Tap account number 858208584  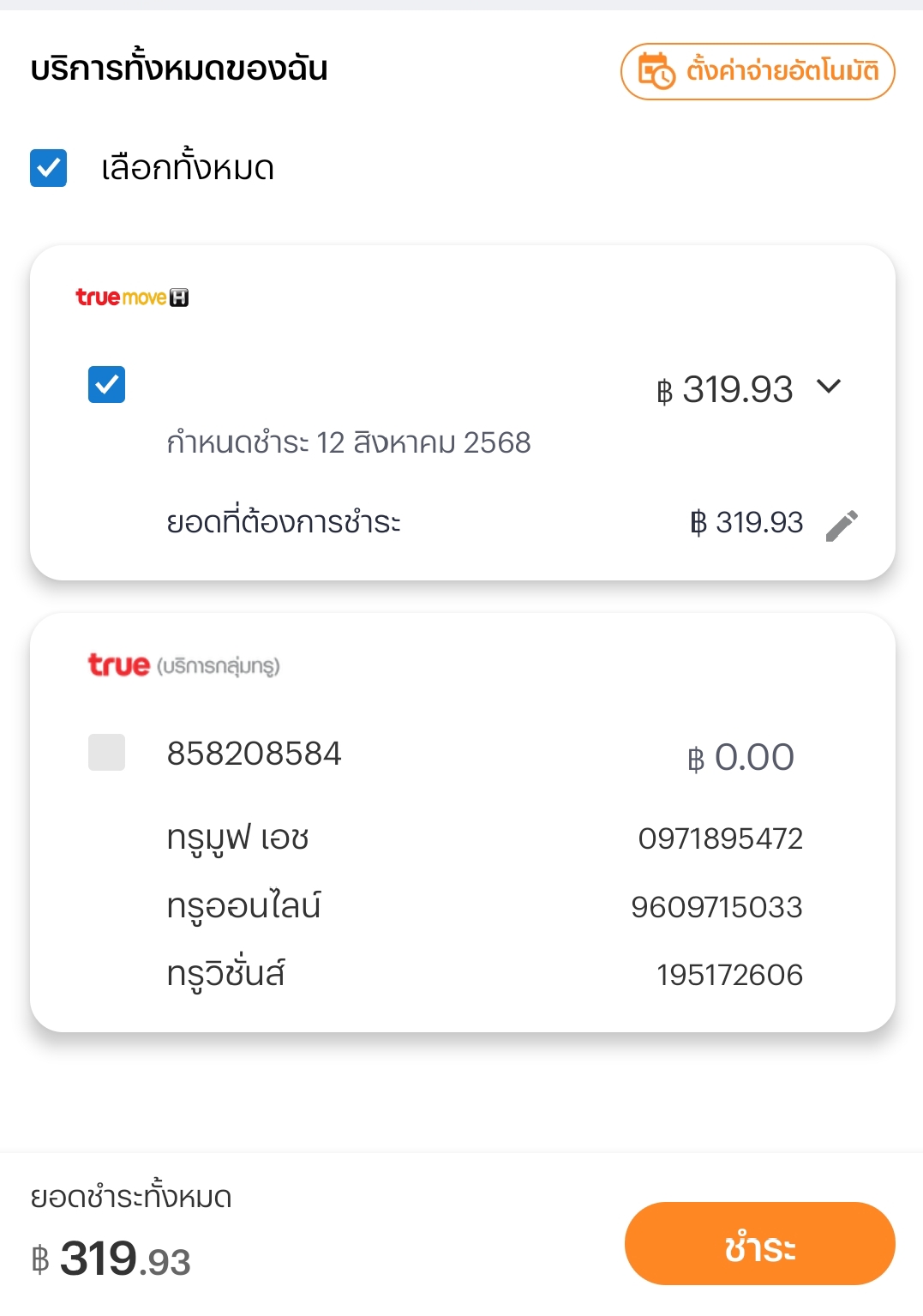[x=255, y=754]
